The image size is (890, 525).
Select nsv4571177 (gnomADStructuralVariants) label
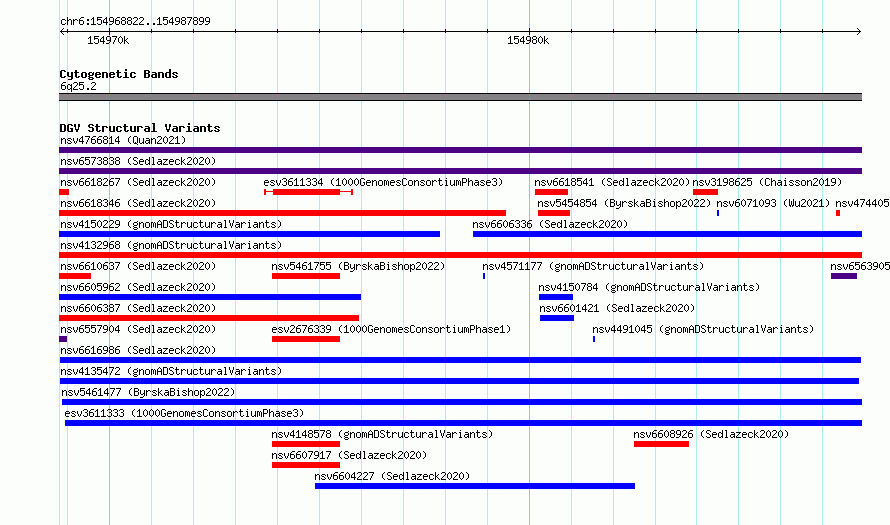coord(593,266)
